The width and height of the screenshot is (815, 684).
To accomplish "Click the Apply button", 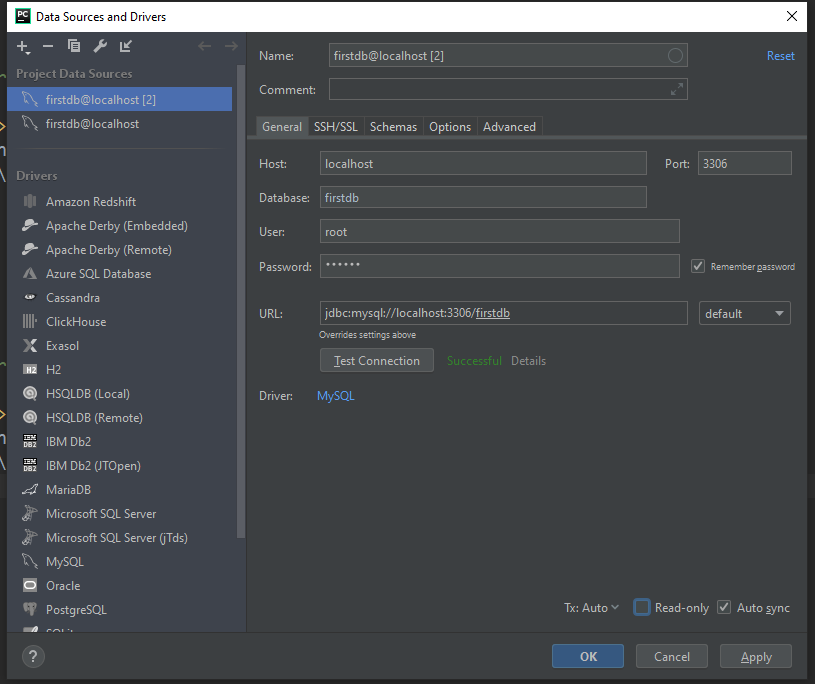I will point(756,656).
